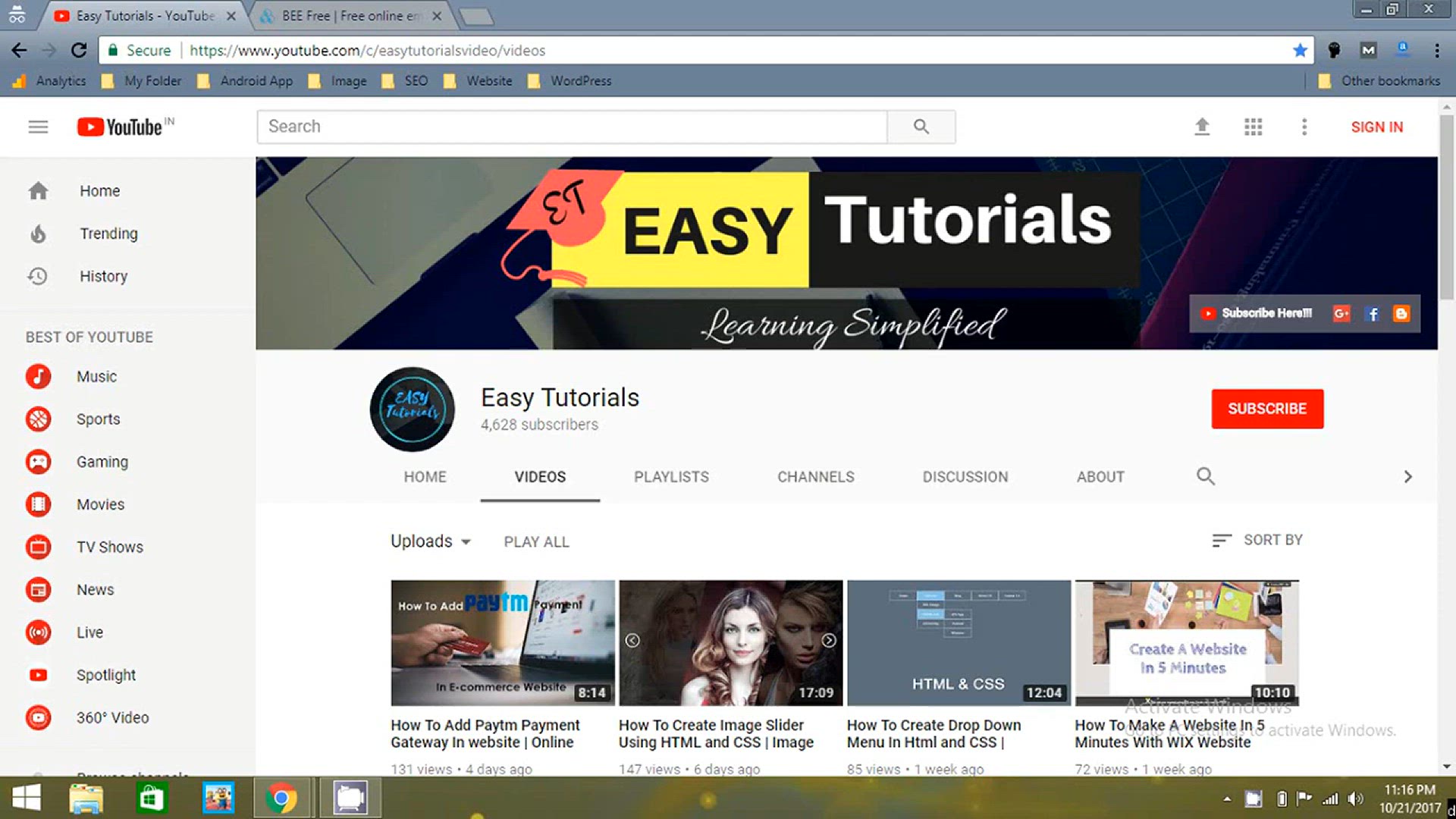Go back with the browser back arrow

tap(20, 50)
